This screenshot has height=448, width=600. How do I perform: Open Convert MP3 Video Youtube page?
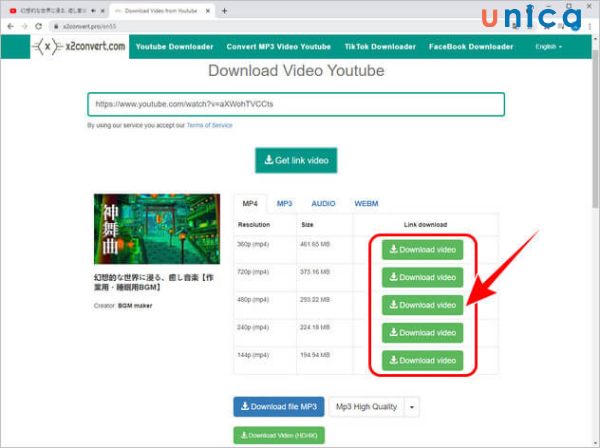pyautogui.click(x=279, y=47)
